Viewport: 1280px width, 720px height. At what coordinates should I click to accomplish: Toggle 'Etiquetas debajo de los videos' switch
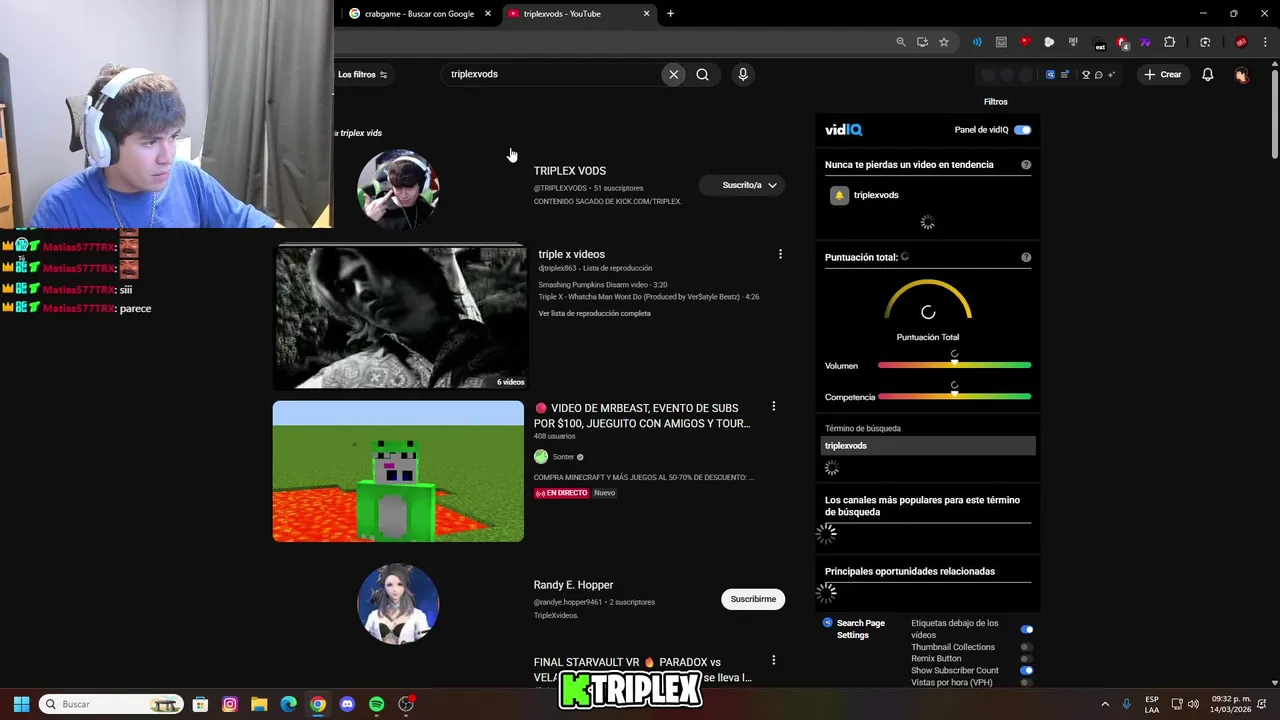(1026, 629)
